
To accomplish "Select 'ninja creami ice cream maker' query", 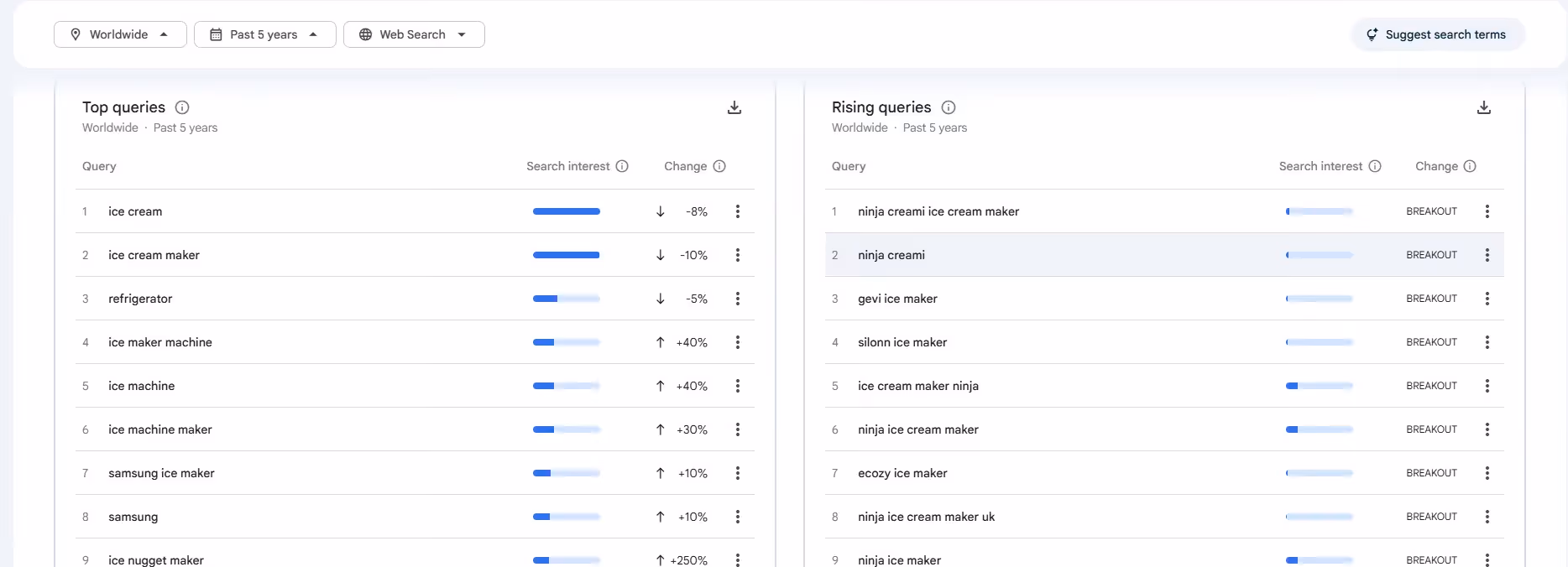I will [x=938, y=211].
